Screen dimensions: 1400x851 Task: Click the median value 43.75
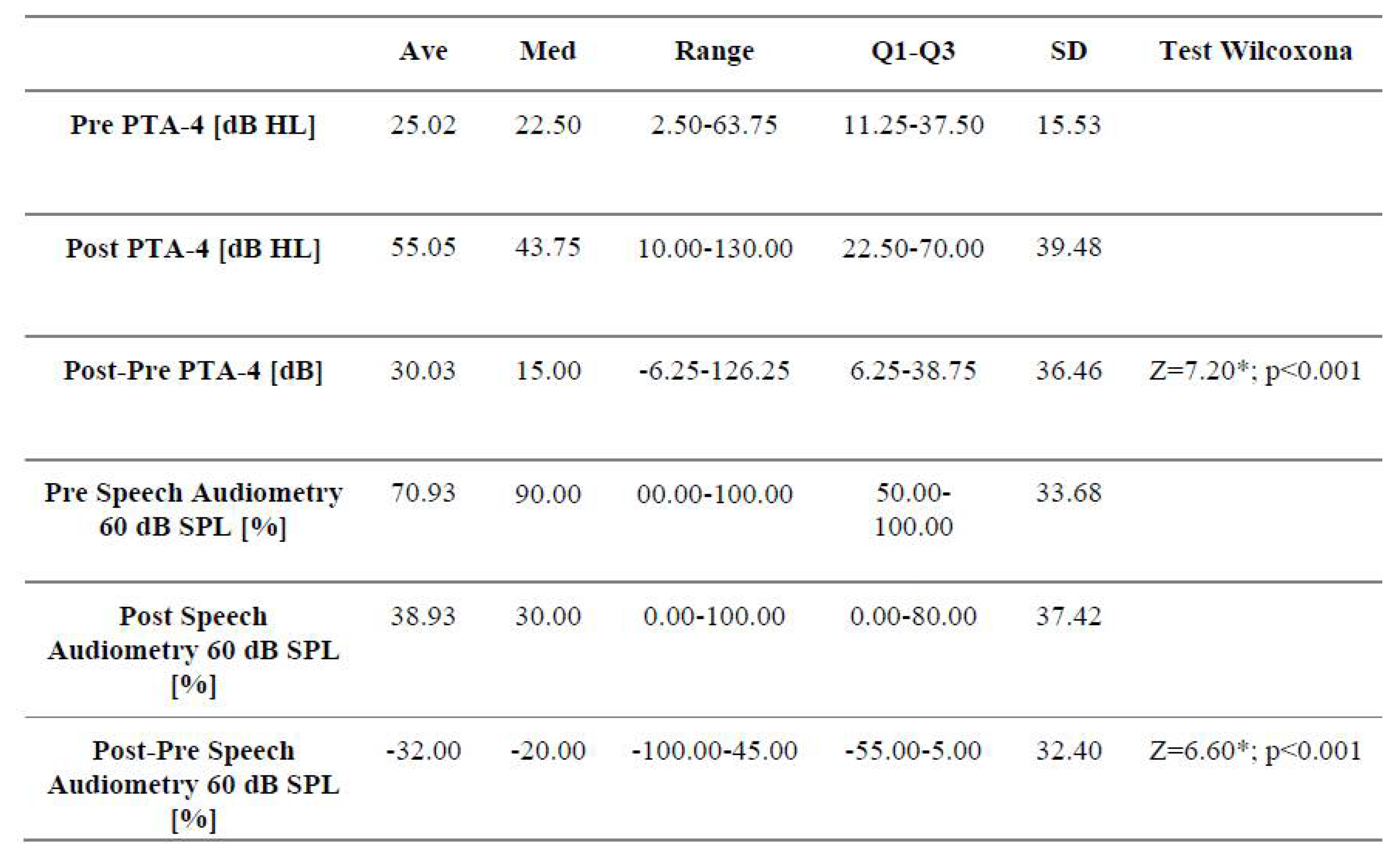[x=547, y=248]
